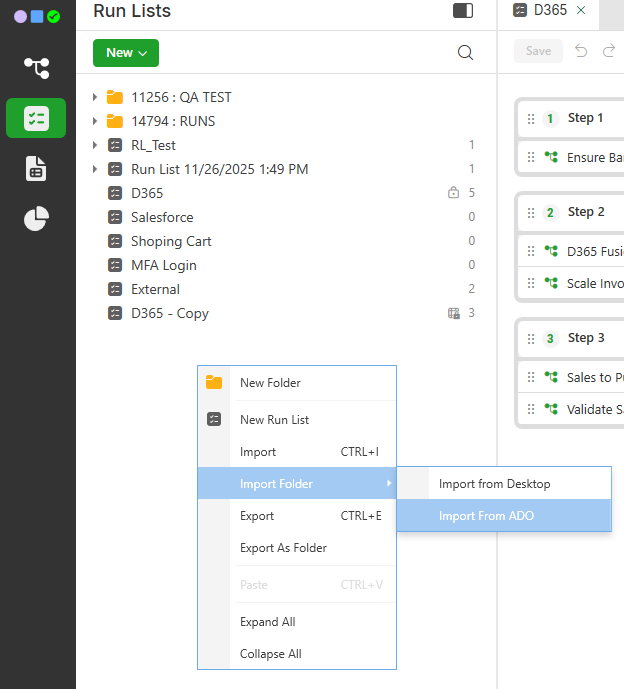Select the Run Lists checklist sidebar icon

[37, 118]
